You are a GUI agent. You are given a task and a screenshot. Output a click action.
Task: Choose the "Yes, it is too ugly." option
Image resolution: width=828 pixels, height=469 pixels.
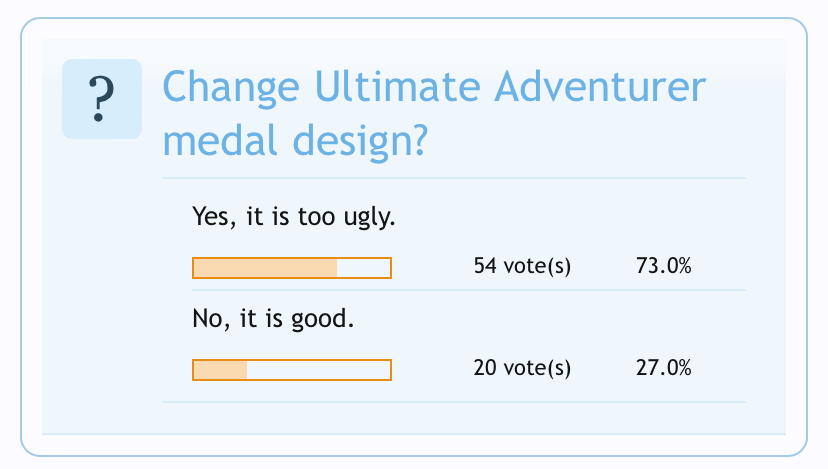(x=293, y=217)
